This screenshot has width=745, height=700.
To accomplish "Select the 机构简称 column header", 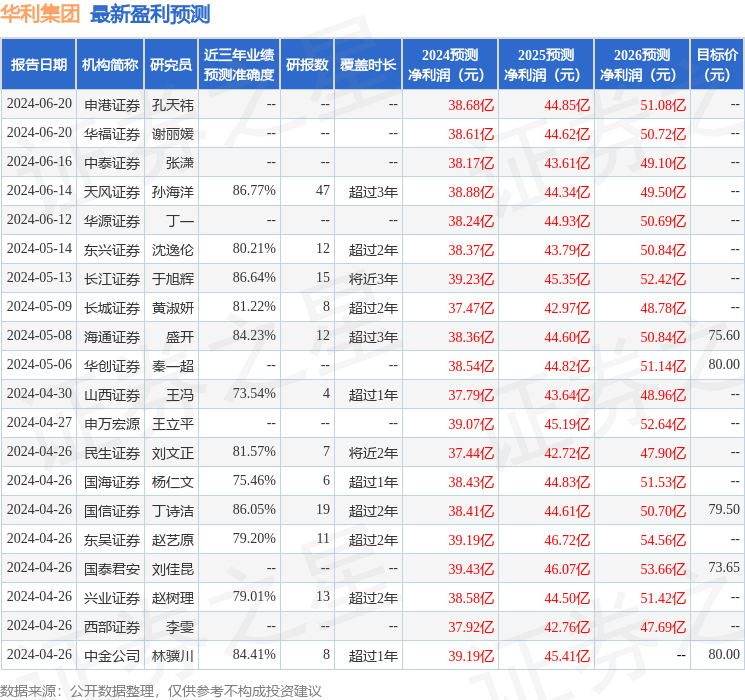I will click(x=110, y=65).
